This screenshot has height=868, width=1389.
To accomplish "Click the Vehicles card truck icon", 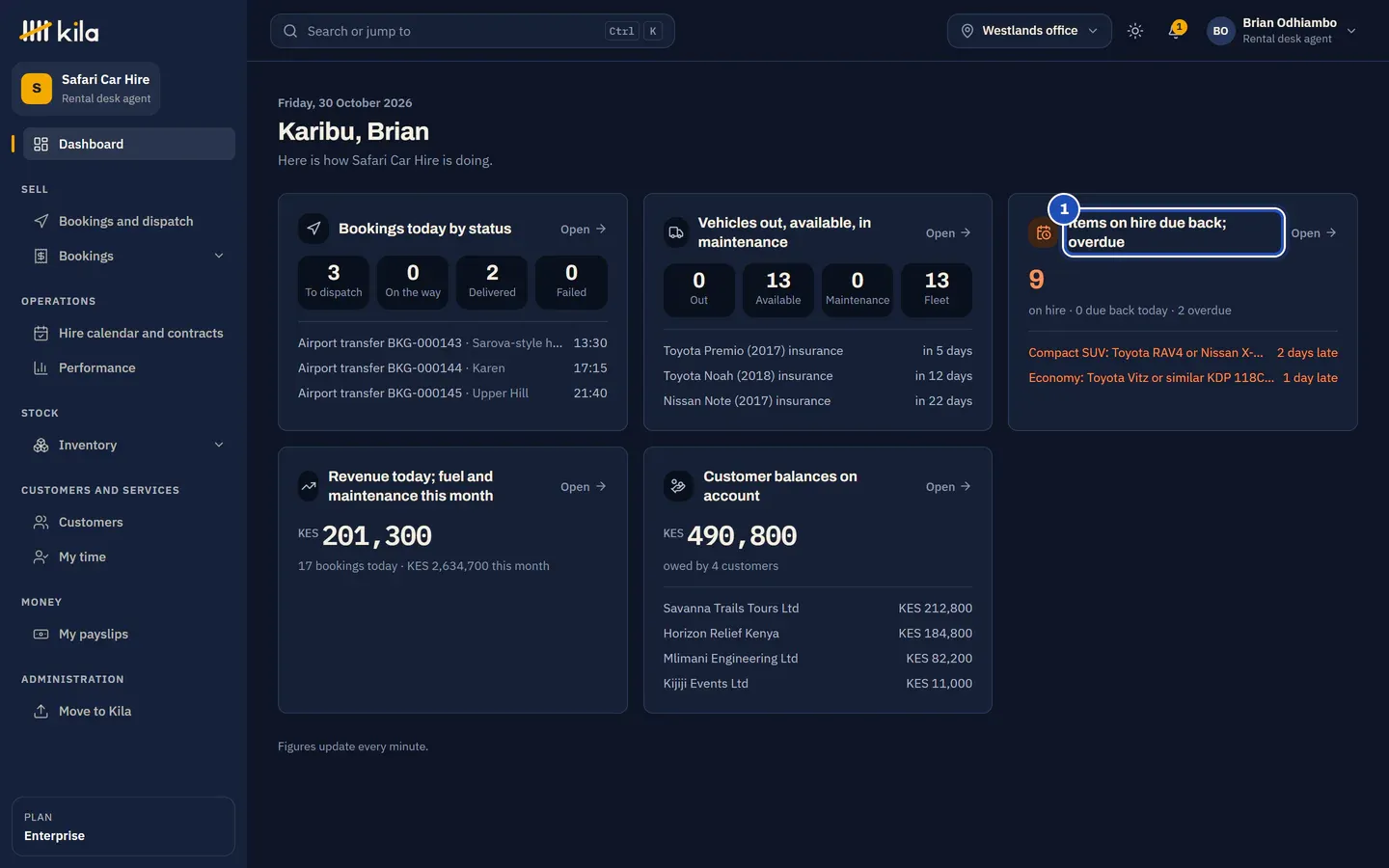I will [x=676, y=232].
